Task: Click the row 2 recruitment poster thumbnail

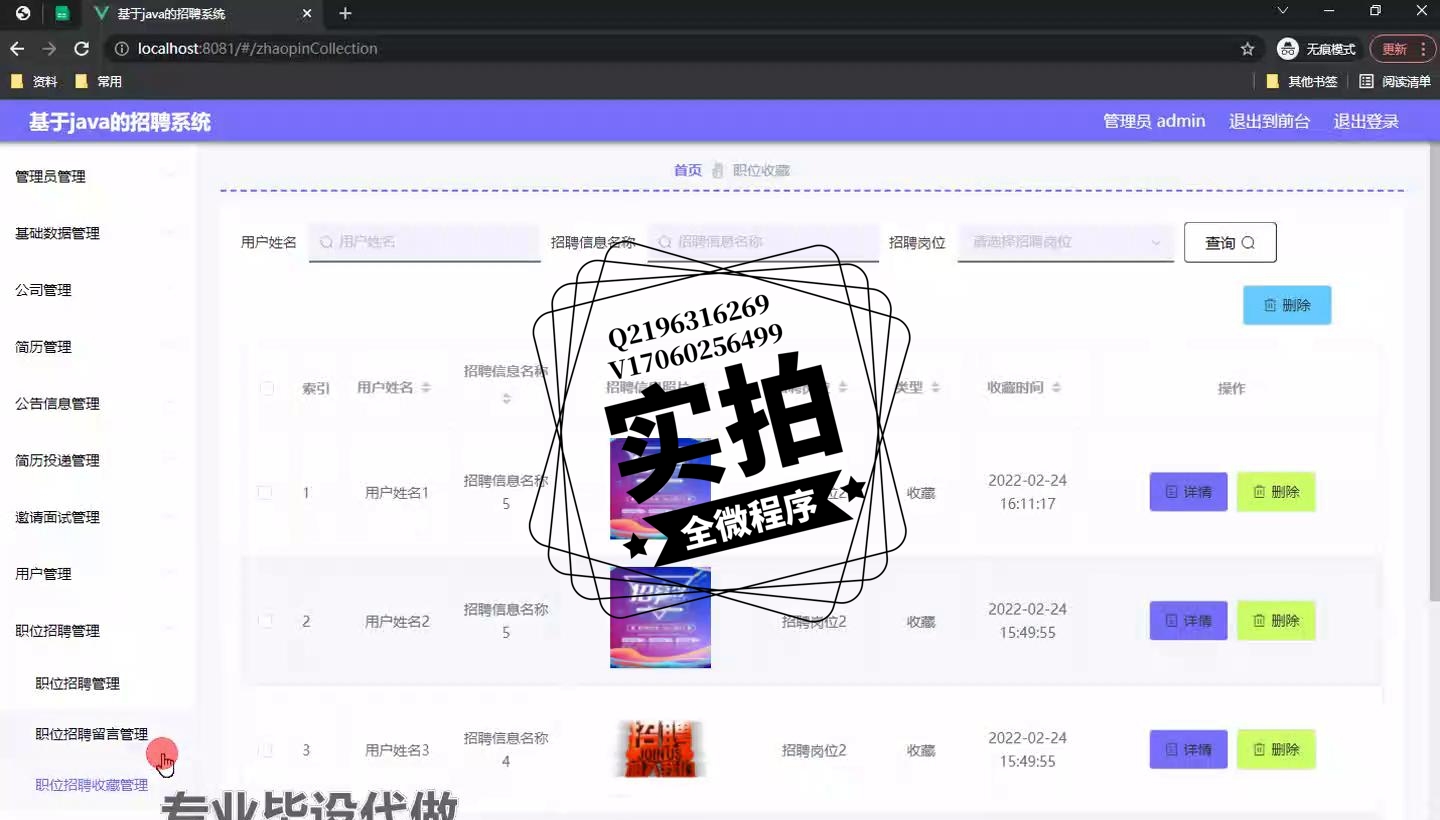Action: (660, 617)
